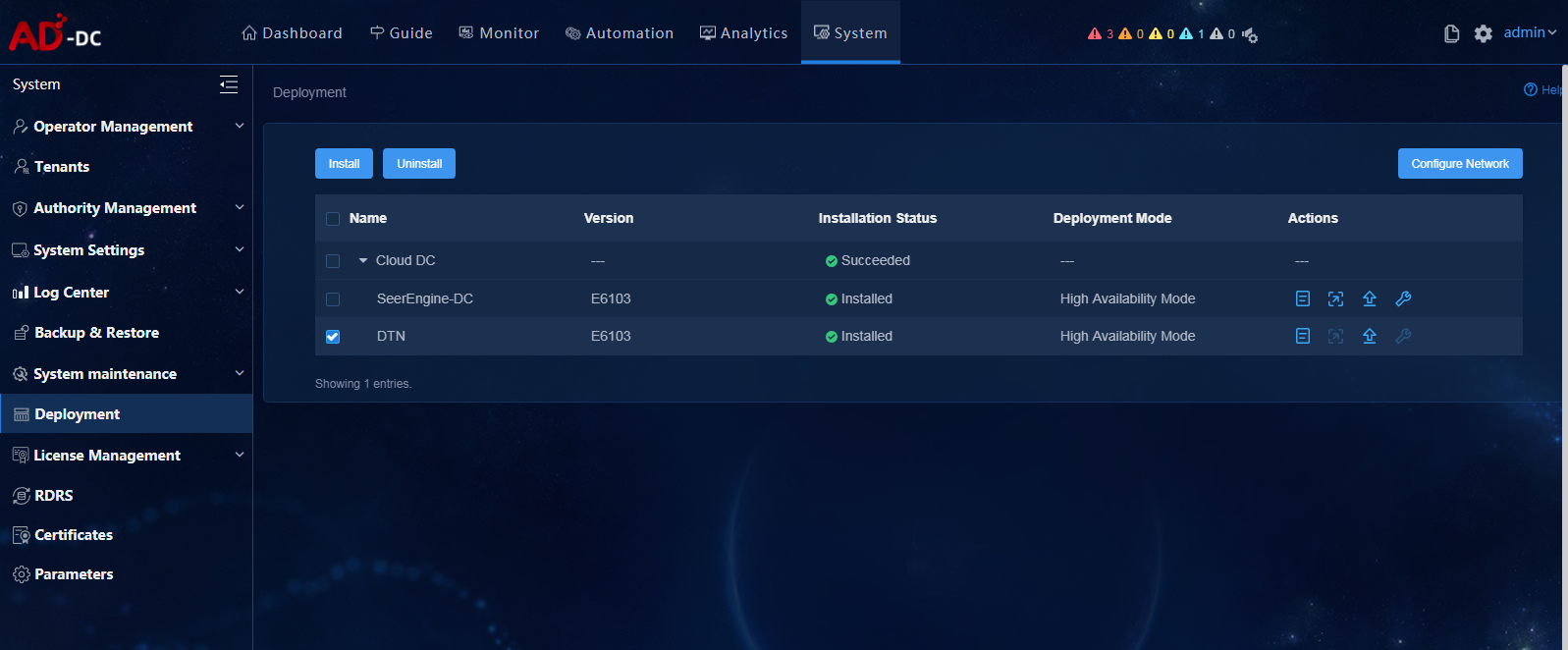The height and width of the screenshot is (650, 1568).
Task: Click the wrench icon for DTN
Action: [x=1403, y=336]
